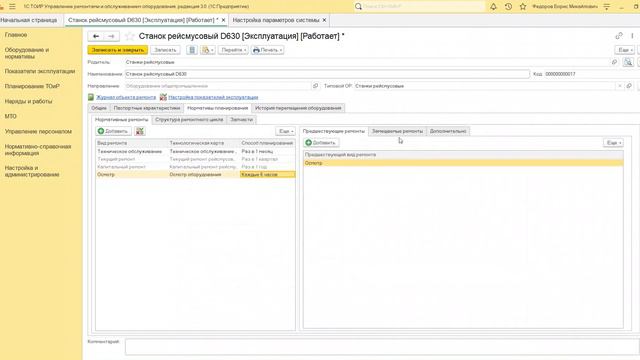Click the Записать button
This screenshot has width=640, height=360.
[x=165, y=50]
